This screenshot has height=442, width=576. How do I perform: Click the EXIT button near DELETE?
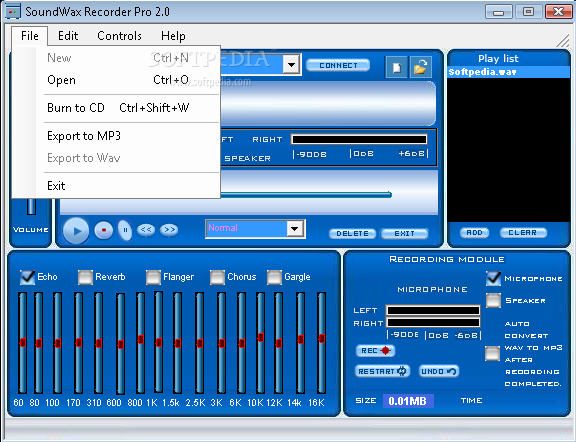404,233
